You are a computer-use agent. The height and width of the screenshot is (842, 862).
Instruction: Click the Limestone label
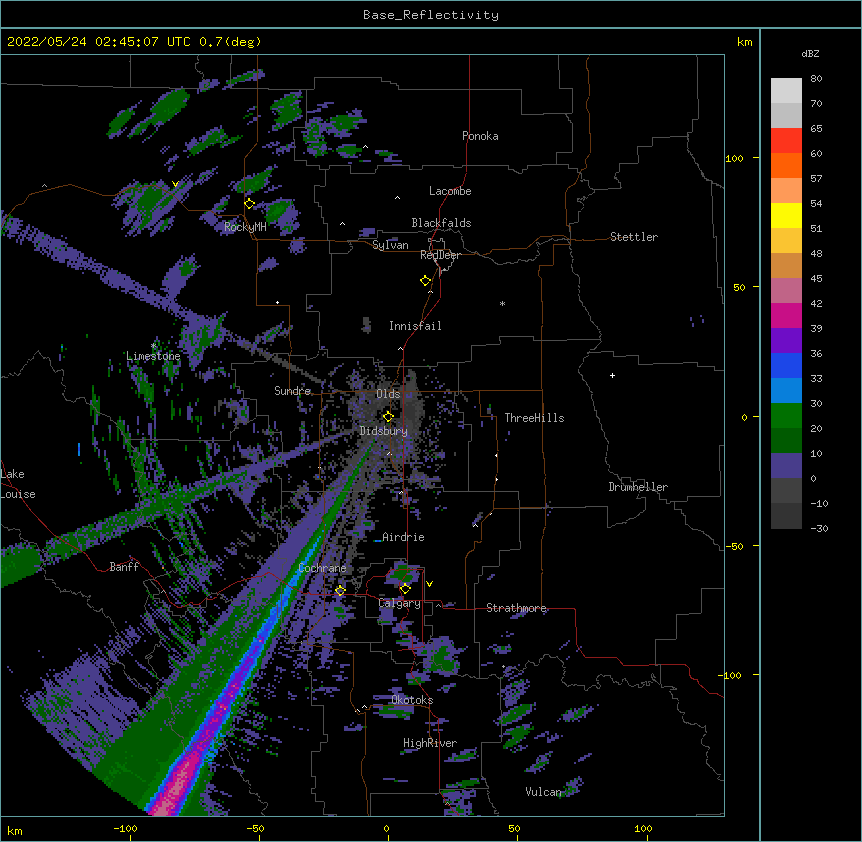tap(153, 356)
